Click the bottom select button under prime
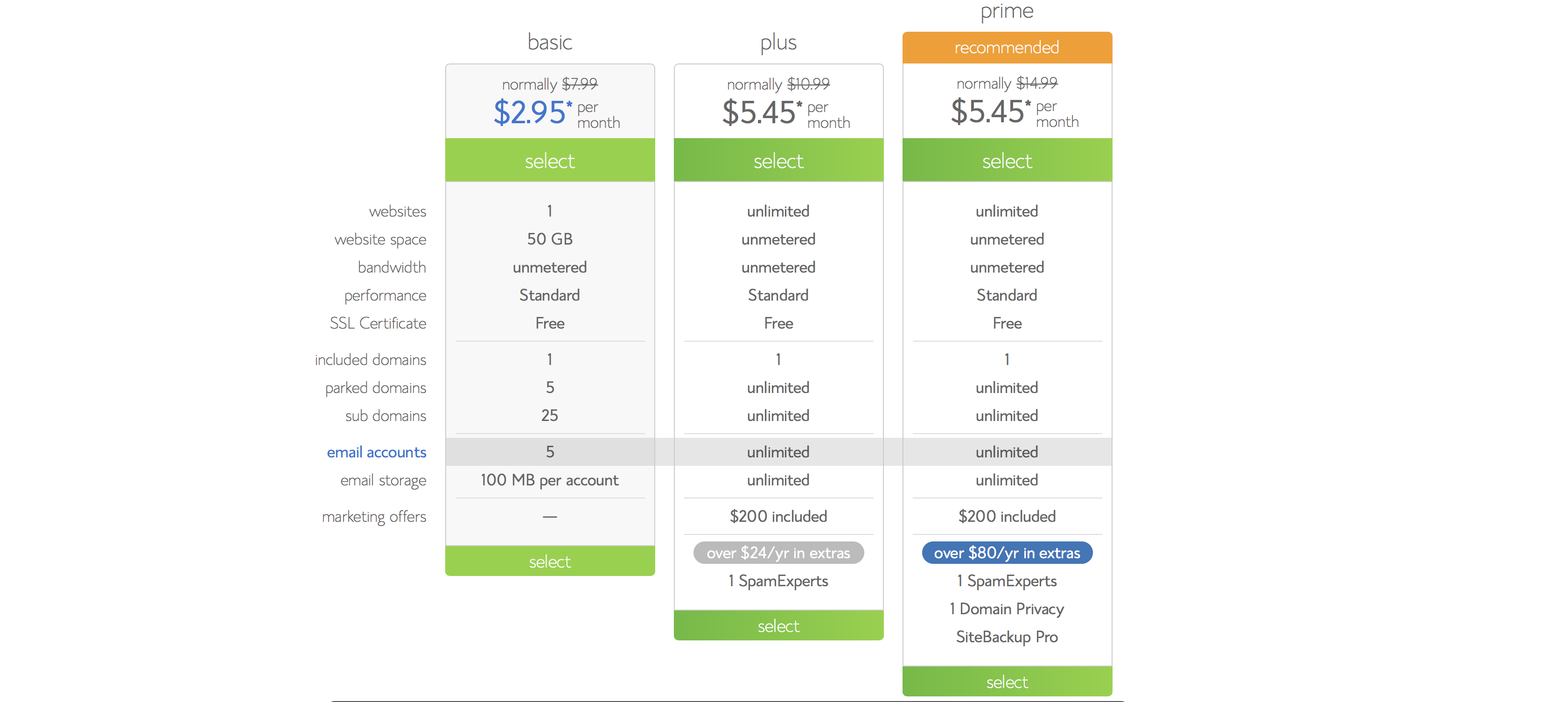This screenshot has width=1568, height=702. 1007,681
